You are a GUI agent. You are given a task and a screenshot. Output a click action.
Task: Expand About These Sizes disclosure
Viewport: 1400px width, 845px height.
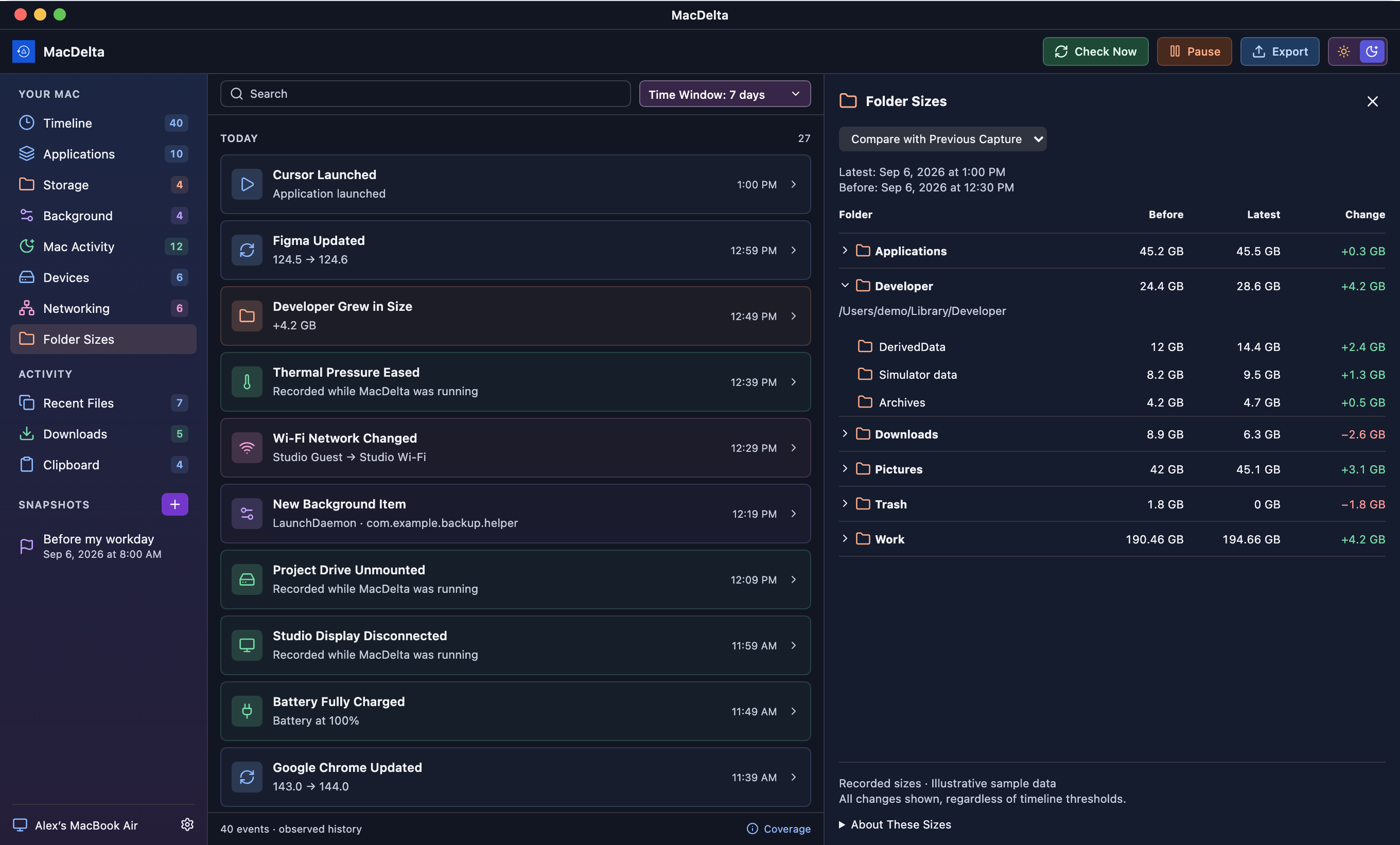(x=895, y=824)
